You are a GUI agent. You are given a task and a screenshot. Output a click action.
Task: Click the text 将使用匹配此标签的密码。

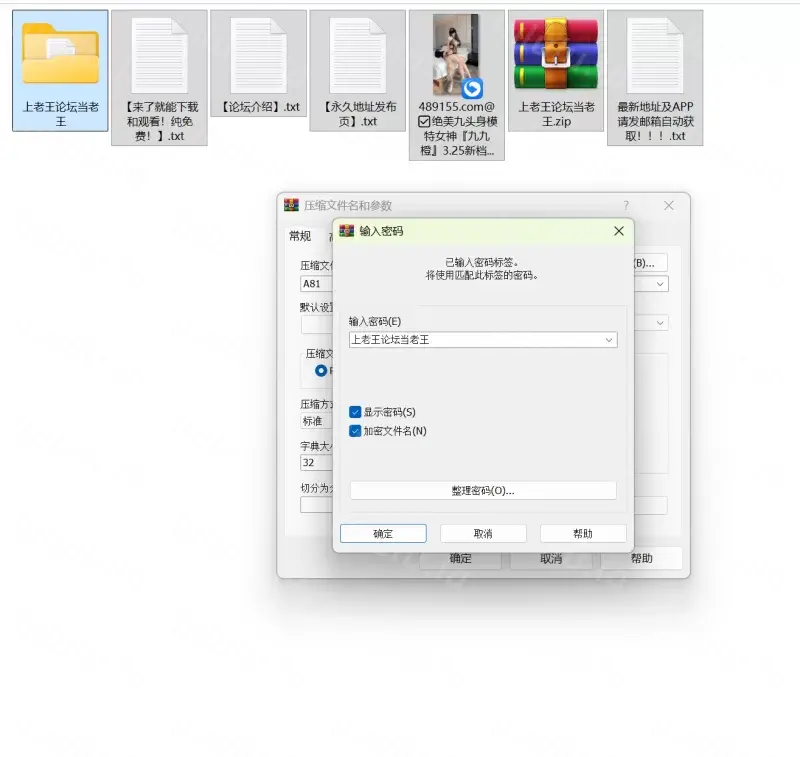(x=482, y=275)
